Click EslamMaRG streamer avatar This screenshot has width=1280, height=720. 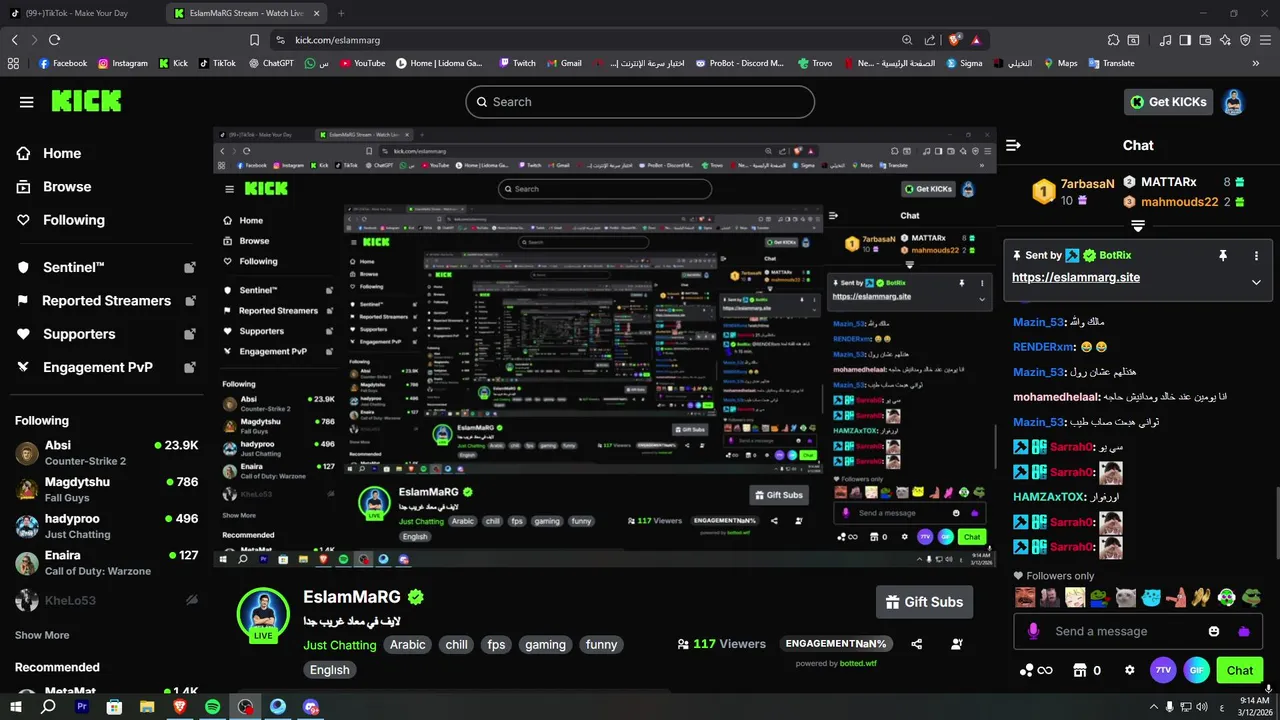[263, 614]
